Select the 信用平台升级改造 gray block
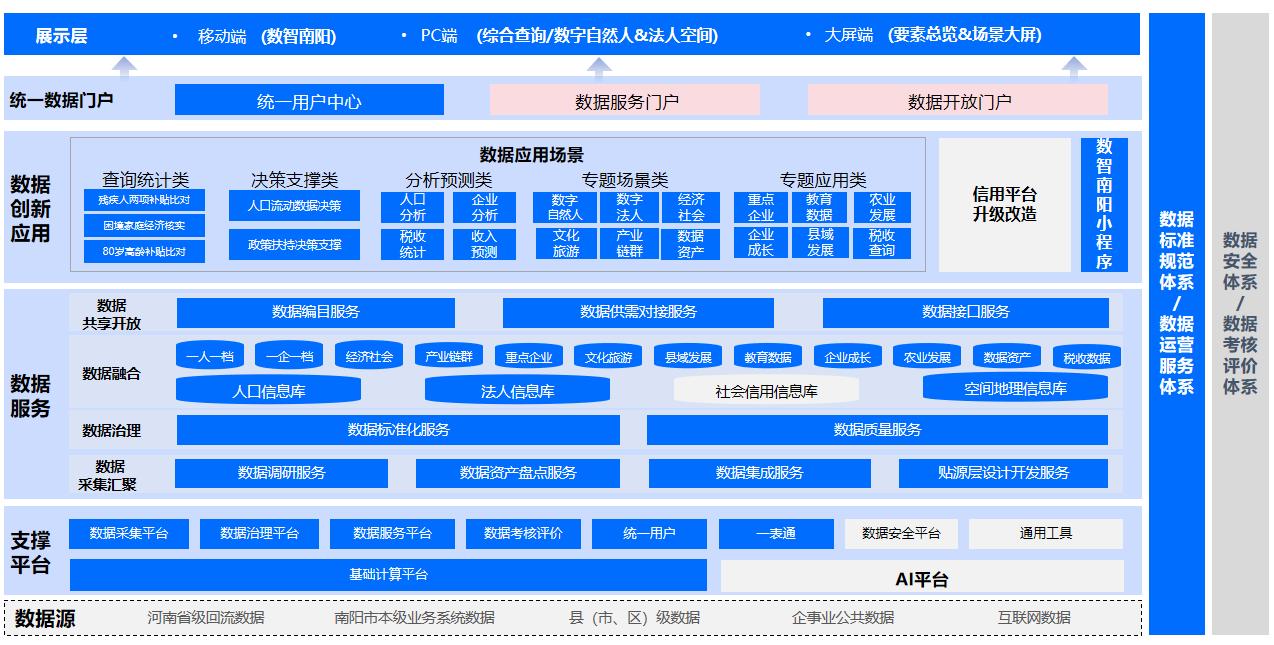 coord(1004,205)
